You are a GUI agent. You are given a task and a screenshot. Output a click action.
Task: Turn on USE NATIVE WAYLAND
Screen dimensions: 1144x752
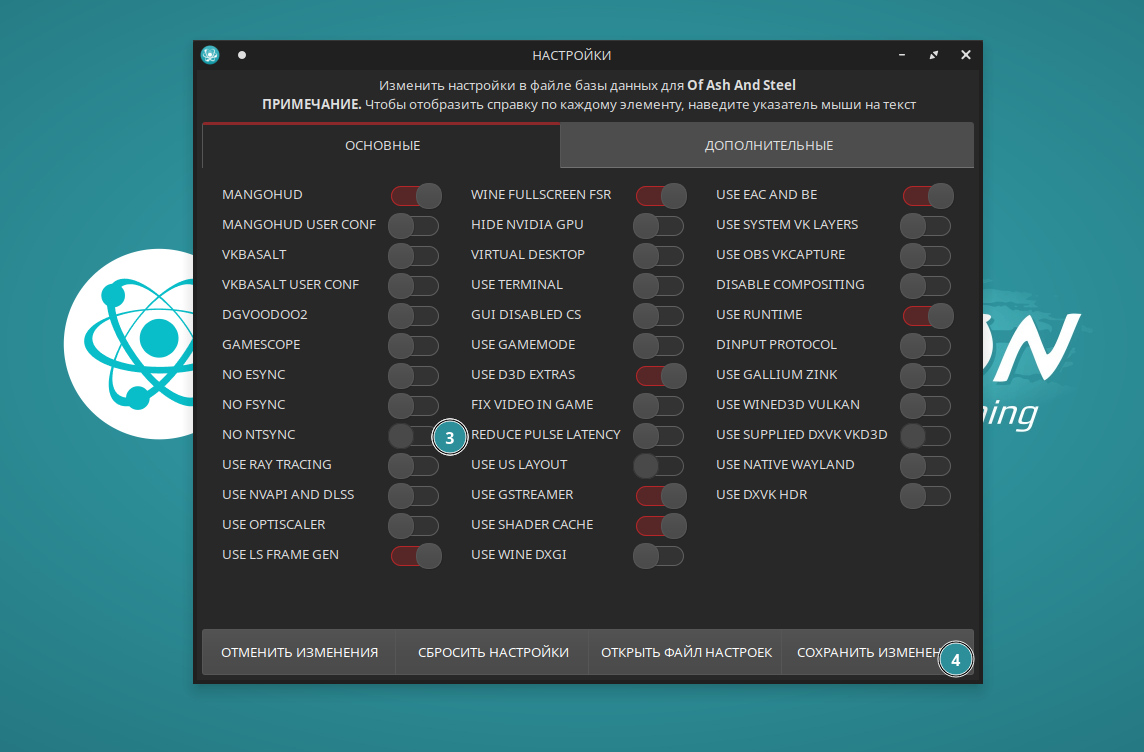tap(926, 465)
